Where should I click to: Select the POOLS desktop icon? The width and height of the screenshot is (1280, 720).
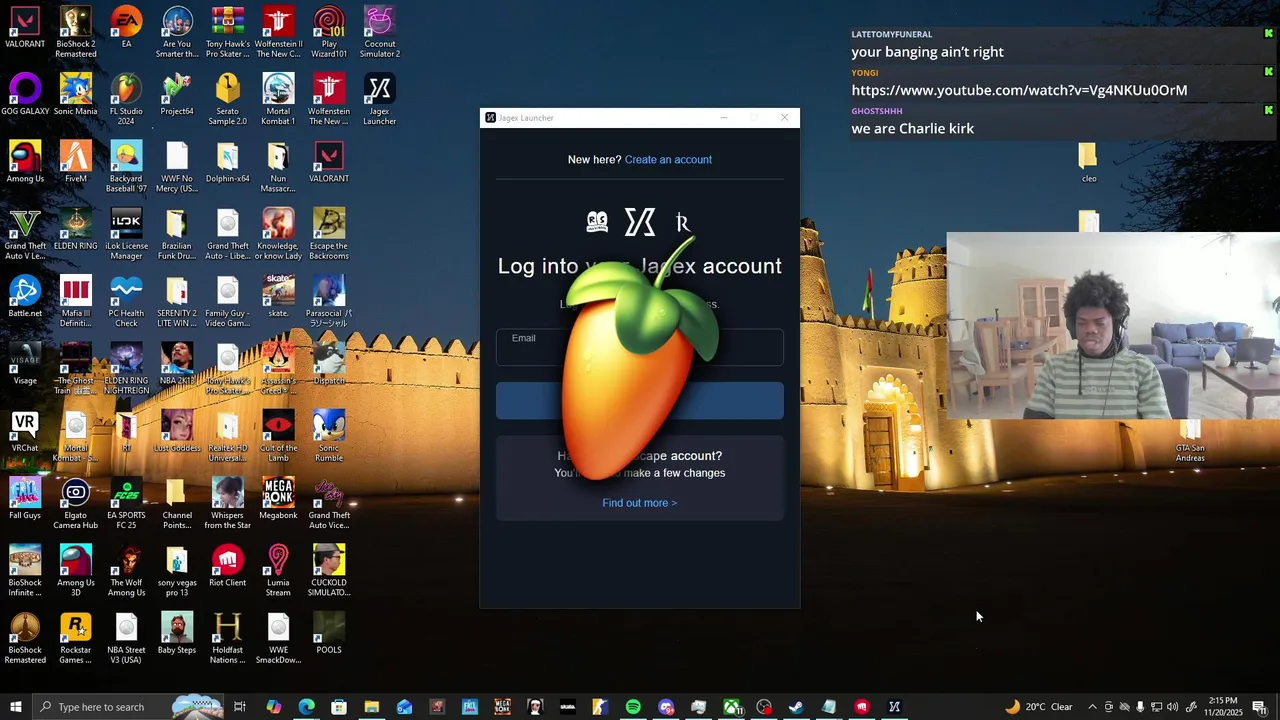pyautogui.click(x=329, y=634)
